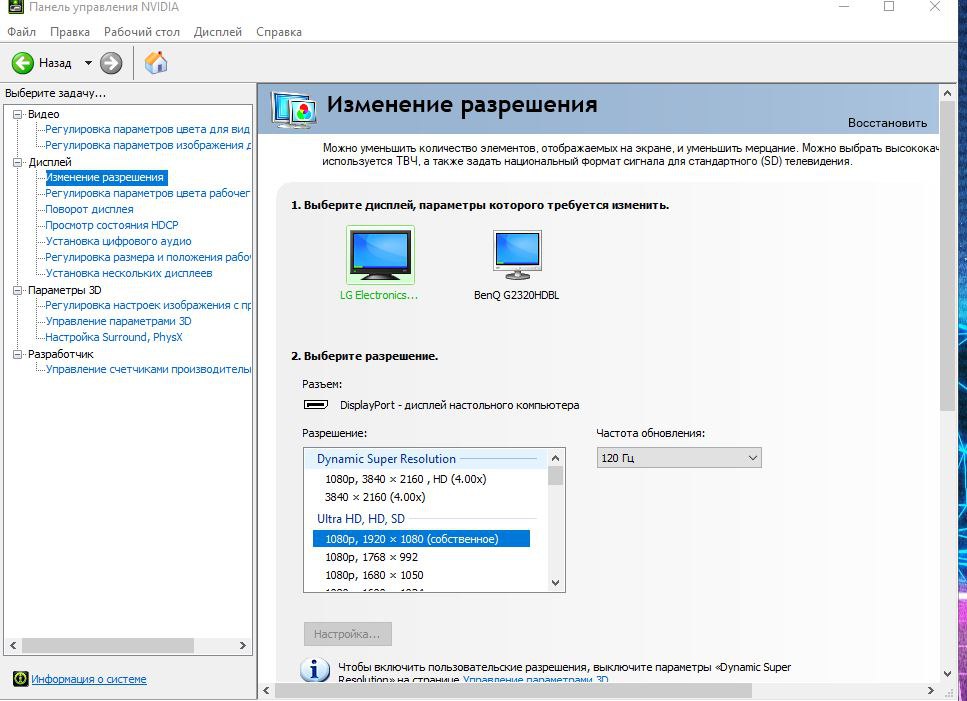Screen dimensions: 967x701
Task: Select Изменение разрешения in the task tree
Action: pyautogui.click(x=105, y=178)
